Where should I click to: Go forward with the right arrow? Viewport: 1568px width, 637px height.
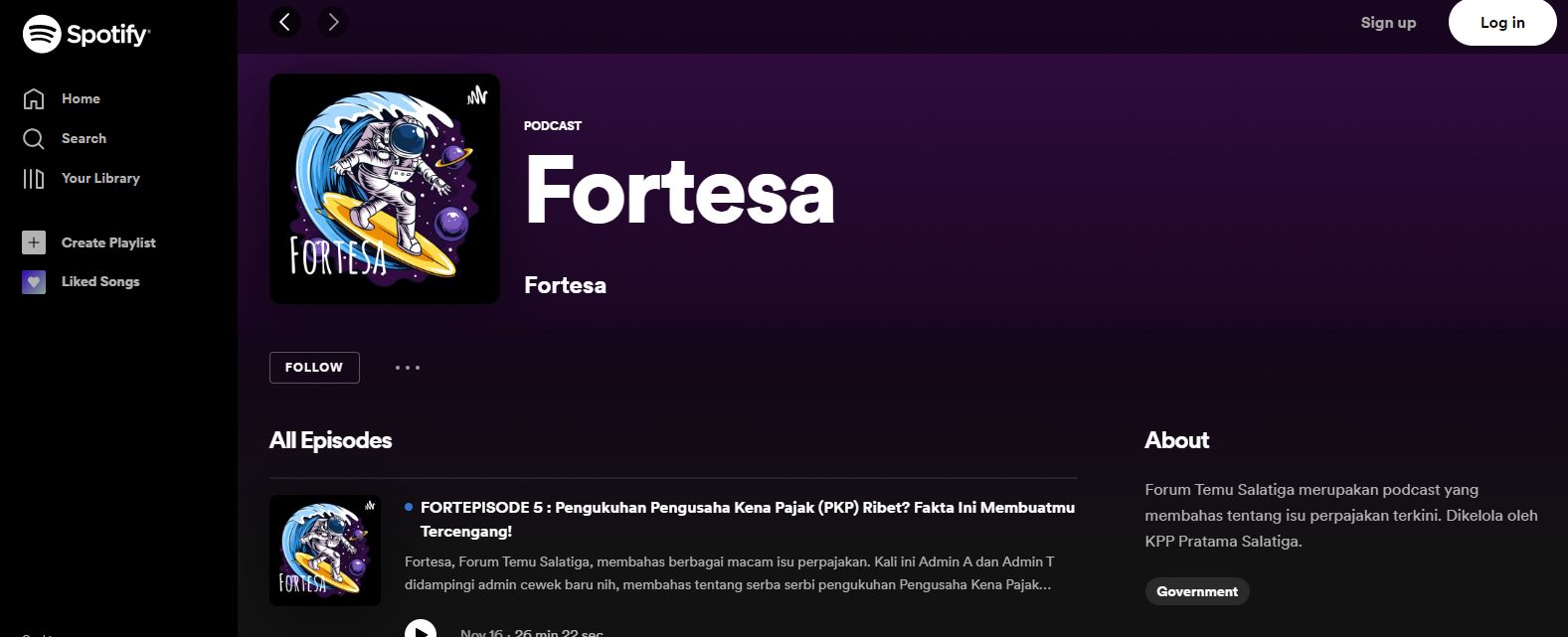pos(333,22)
